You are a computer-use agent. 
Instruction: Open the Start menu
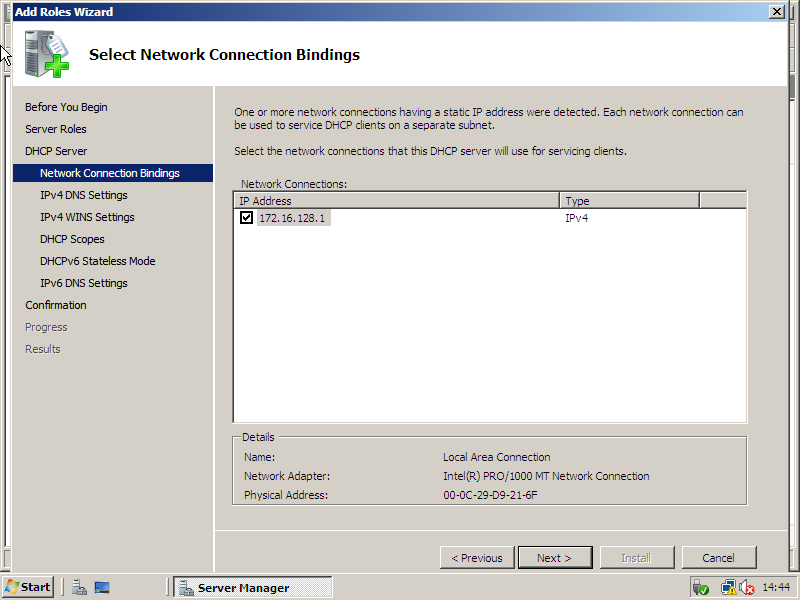(x=28, y=587)
